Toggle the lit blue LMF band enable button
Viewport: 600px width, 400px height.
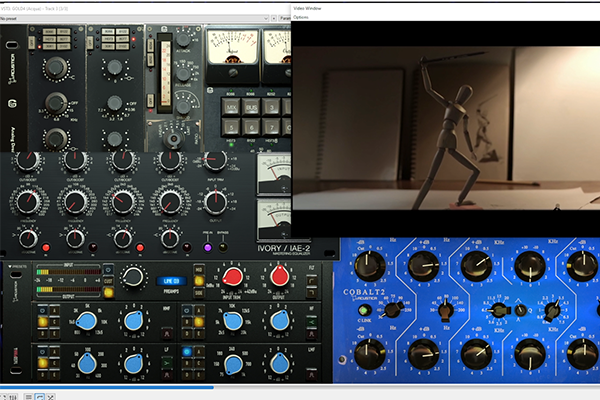[x=187, y=351]
